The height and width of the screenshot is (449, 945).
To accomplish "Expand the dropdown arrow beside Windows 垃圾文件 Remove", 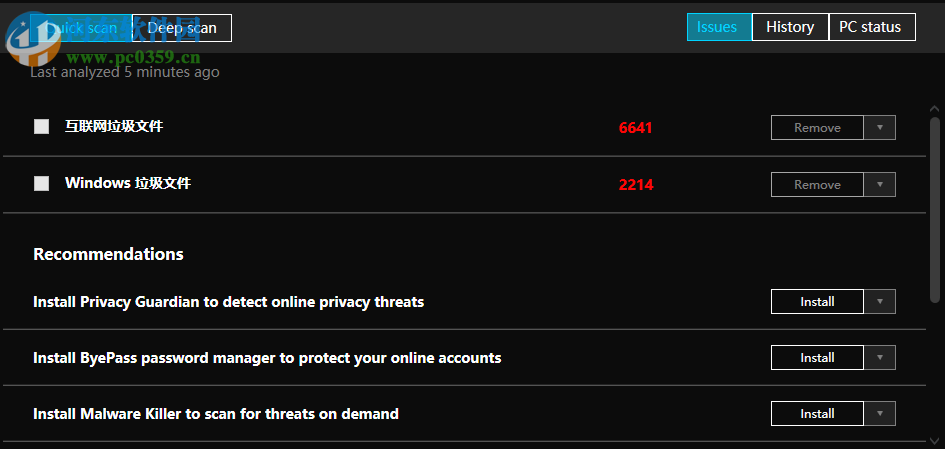I will [x=880, y=185].
